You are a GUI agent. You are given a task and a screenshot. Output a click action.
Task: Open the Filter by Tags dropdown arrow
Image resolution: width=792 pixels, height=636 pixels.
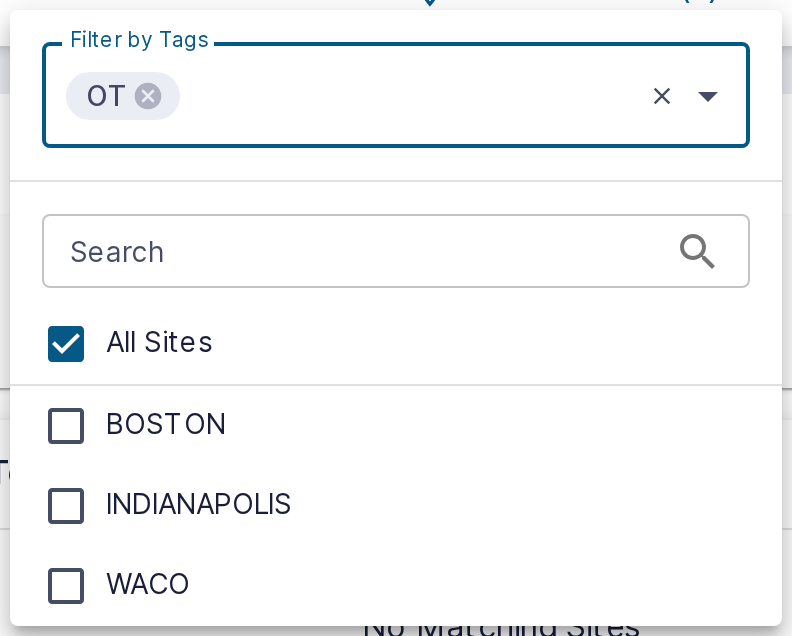click(x=708, y=96)
